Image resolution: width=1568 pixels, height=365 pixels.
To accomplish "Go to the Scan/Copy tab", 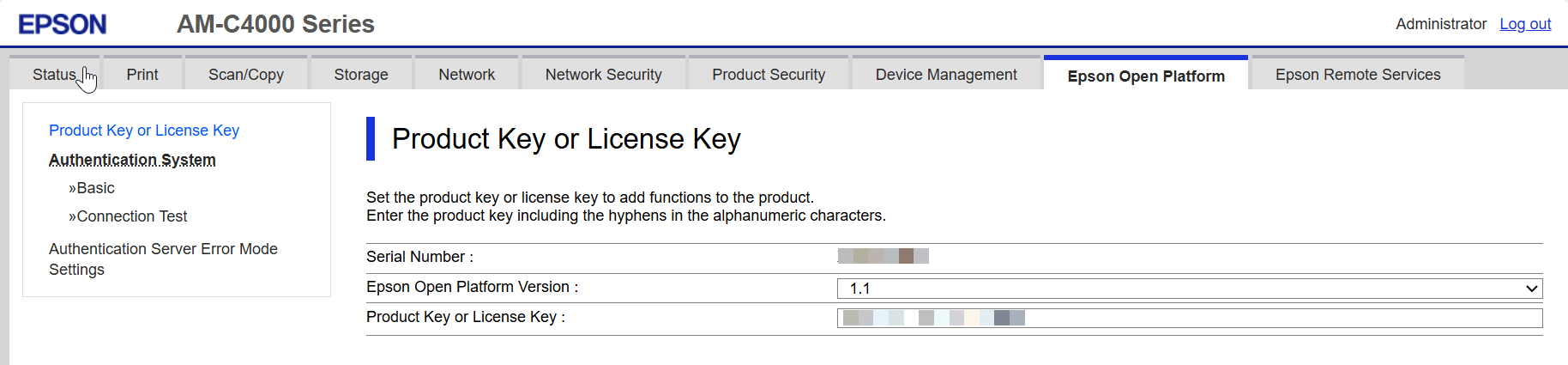I will coord(246,75).
